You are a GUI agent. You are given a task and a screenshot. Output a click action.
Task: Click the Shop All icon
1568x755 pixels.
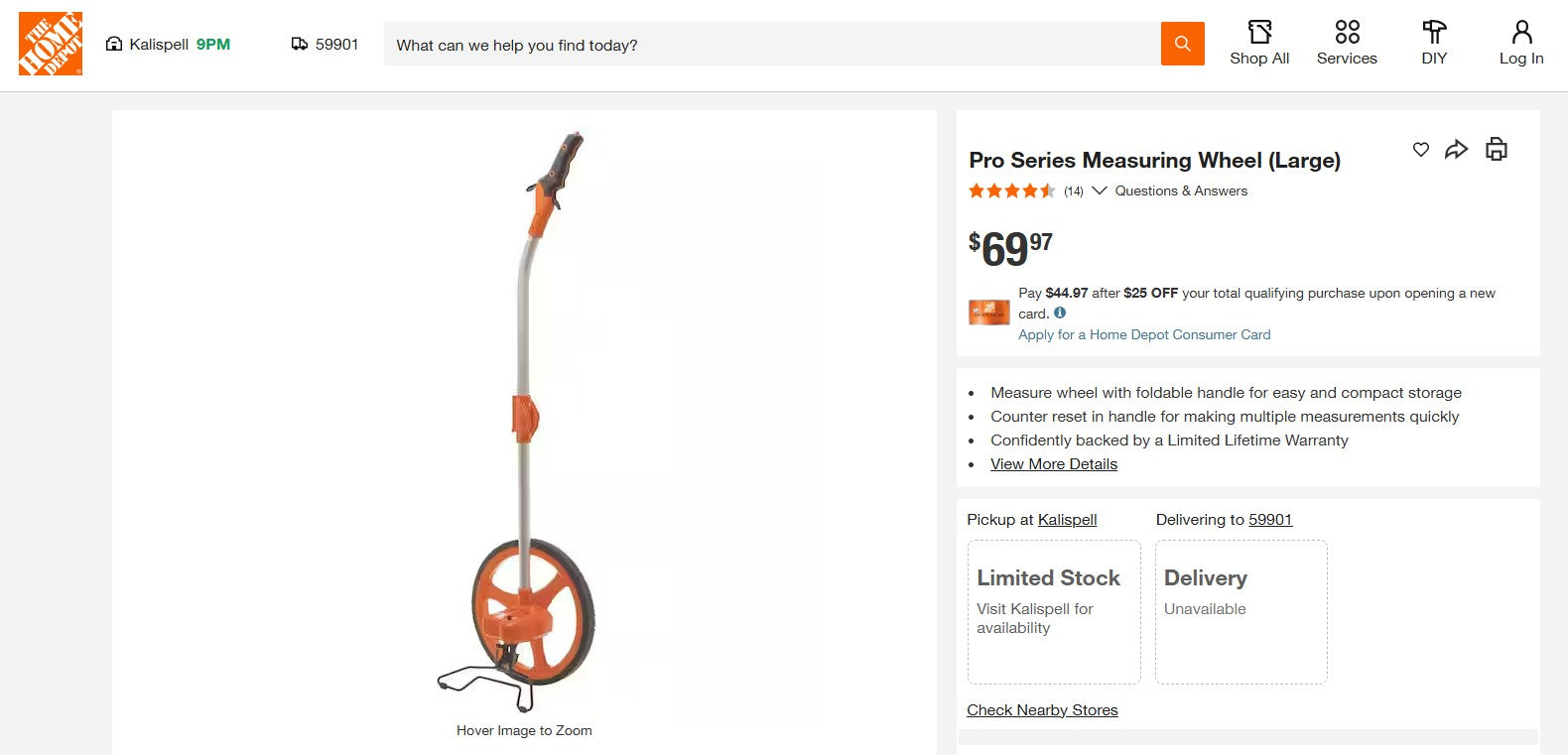coord(1258,33)
